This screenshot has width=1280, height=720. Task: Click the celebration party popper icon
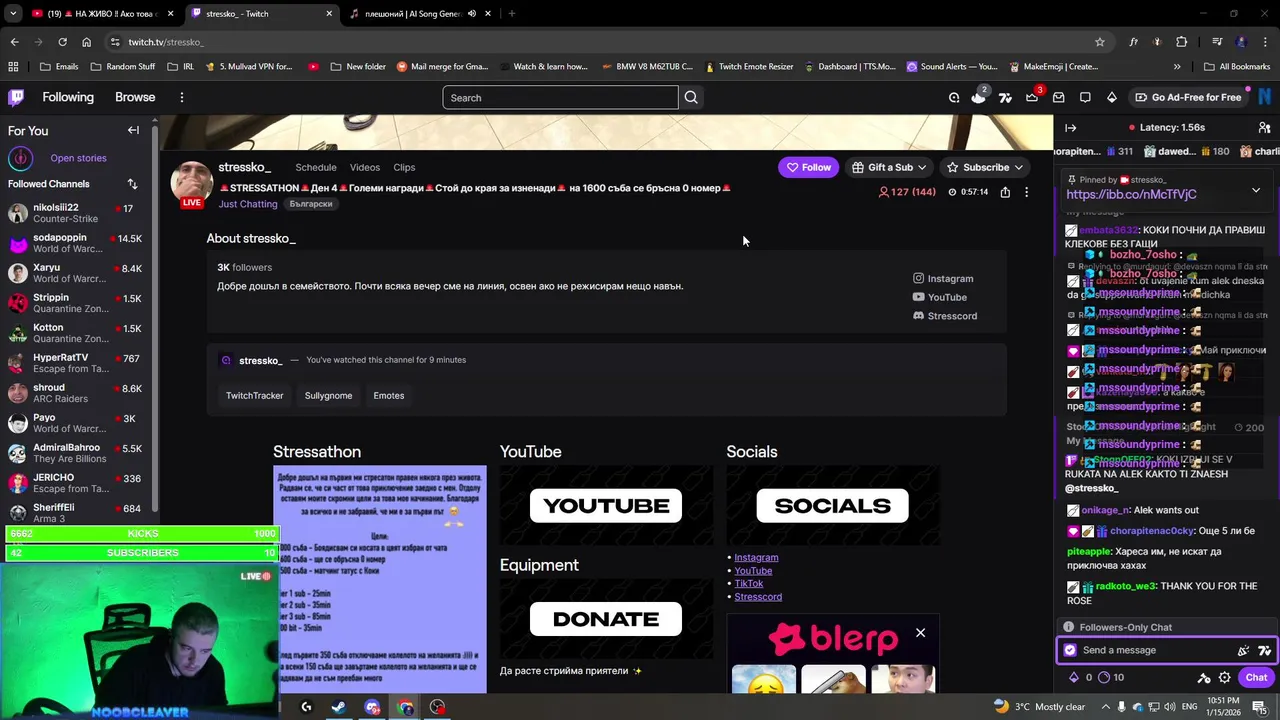pos(1243,650)
